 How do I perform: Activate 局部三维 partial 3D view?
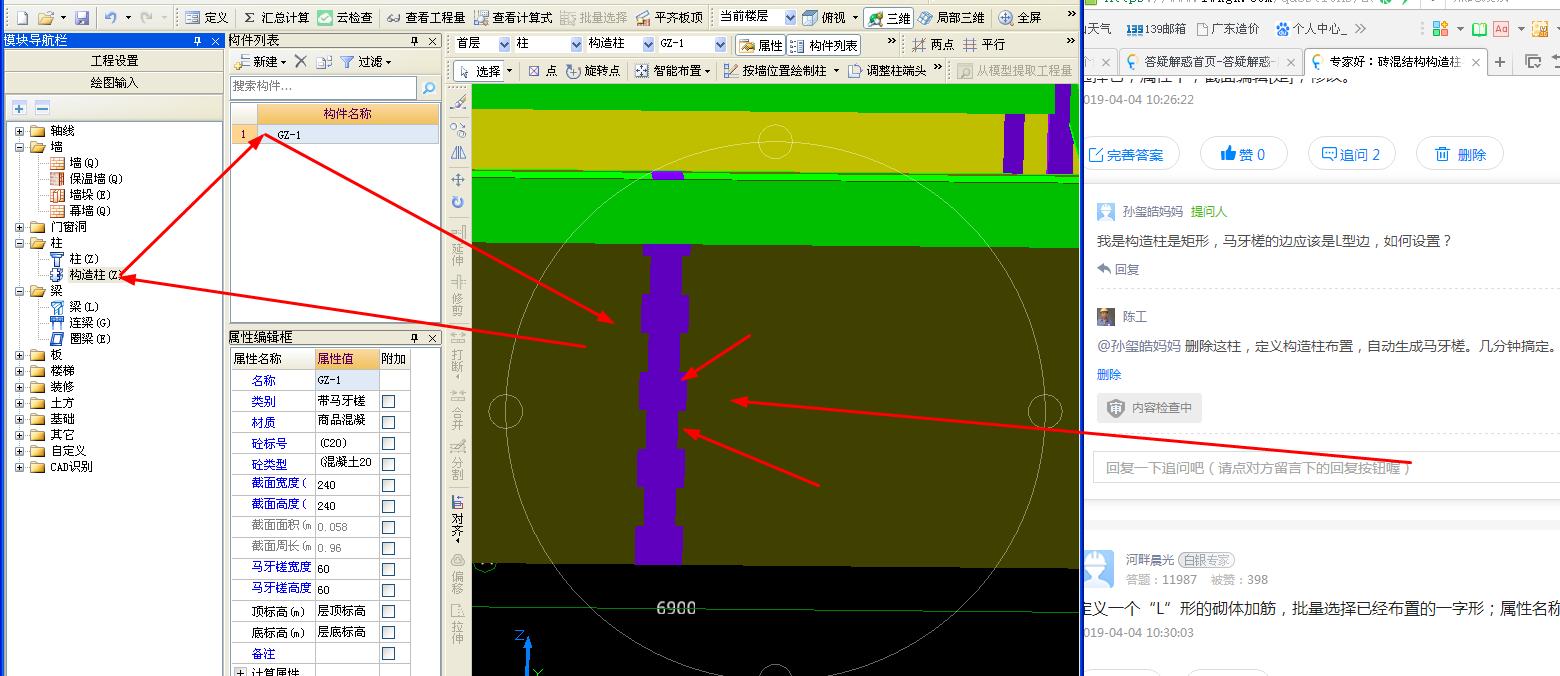coord(952,17)
